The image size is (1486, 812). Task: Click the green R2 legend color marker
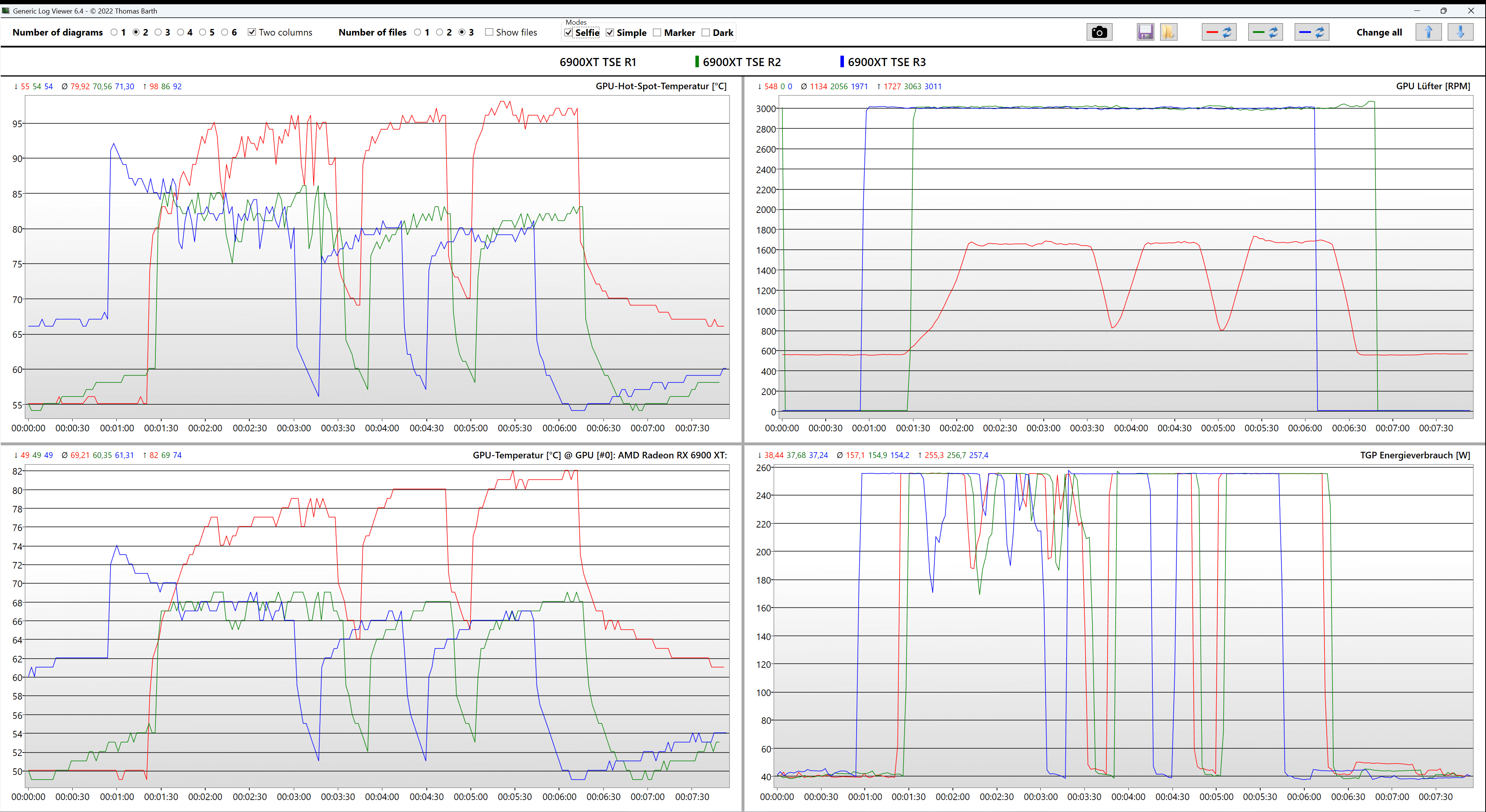(x=697, y=62)
